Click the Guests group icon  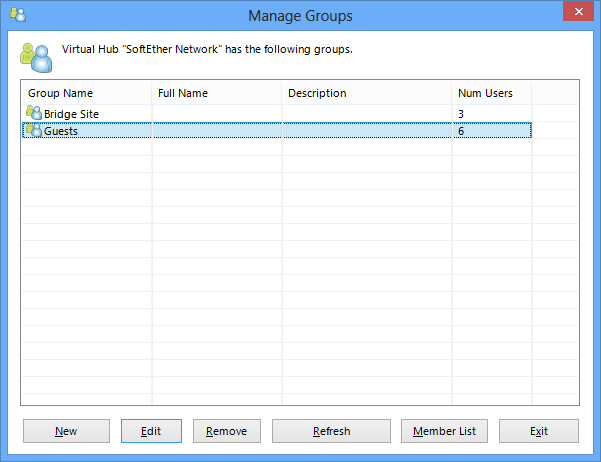pyautogui.click(x=34, y=130)
